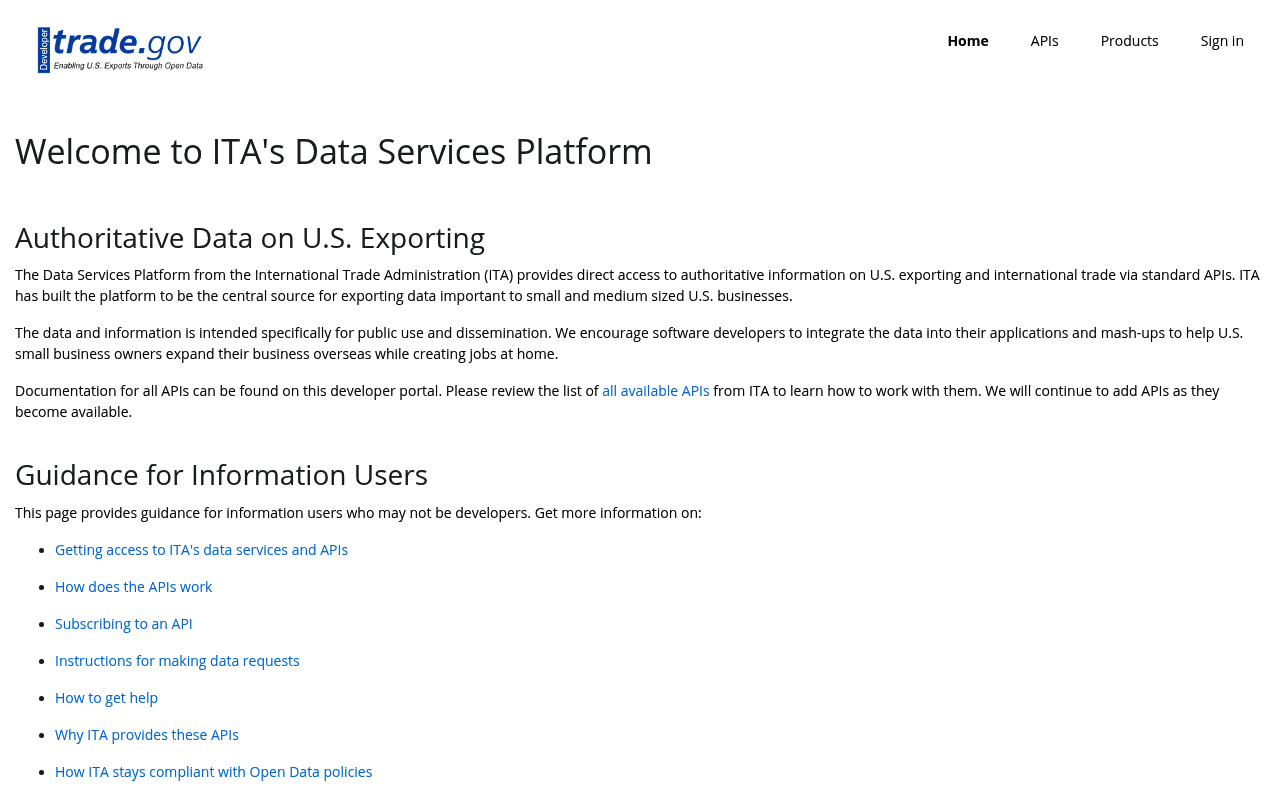Click the 'How to get help' link

pyautogui.click(x=106, y=698)
